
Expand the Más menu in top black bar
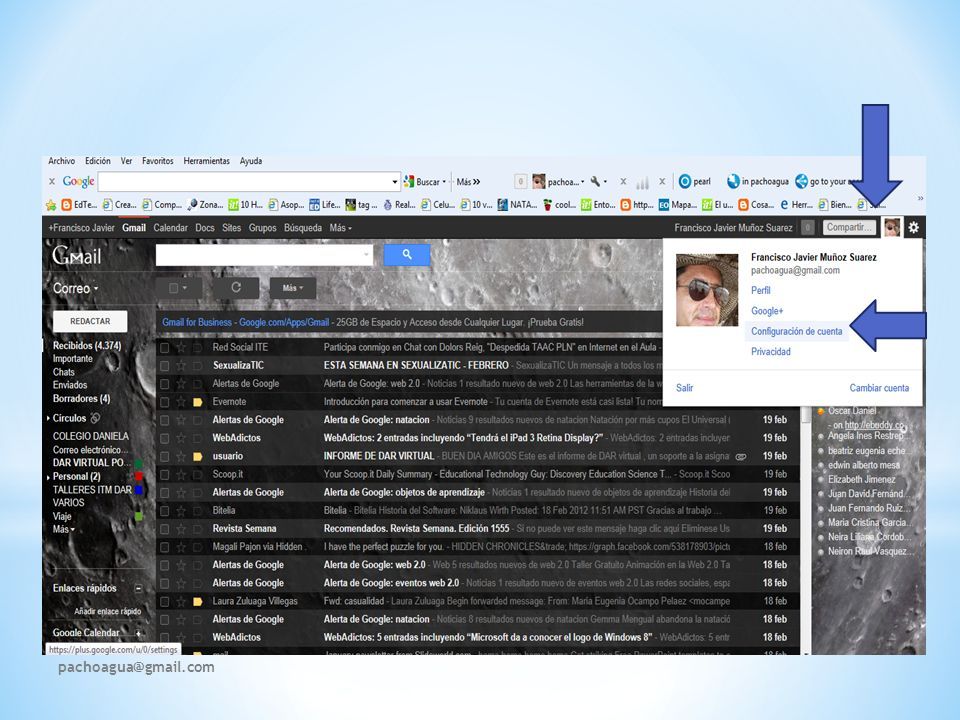340,228
